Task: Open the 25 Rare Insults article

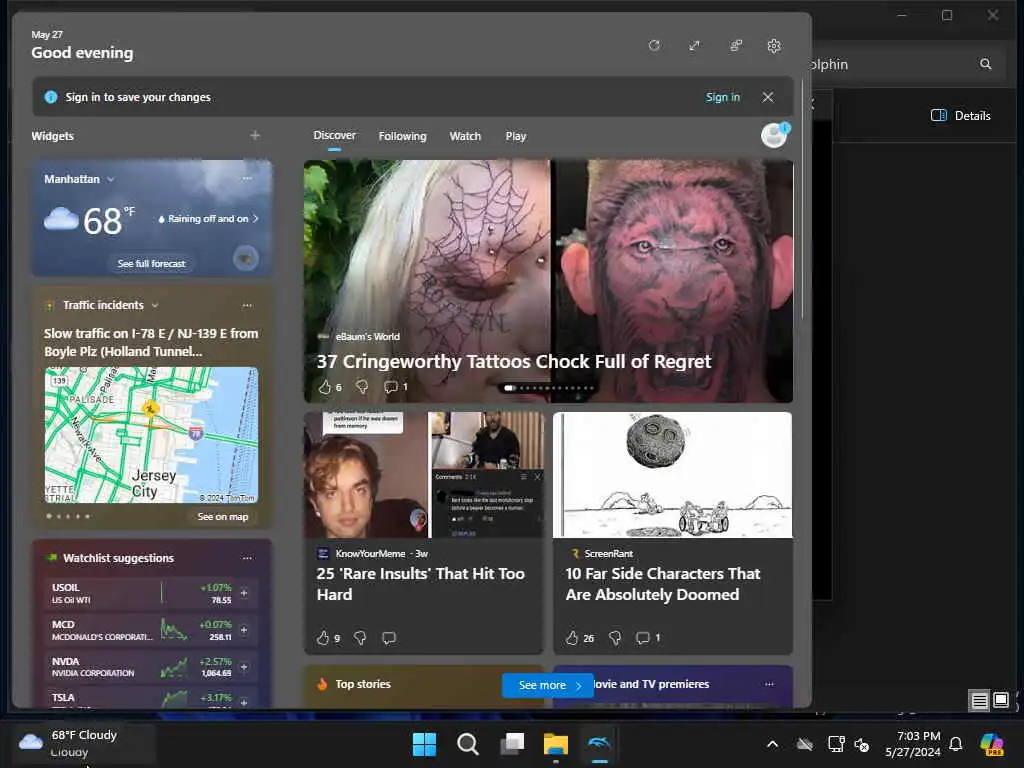Action: point(421,584)
